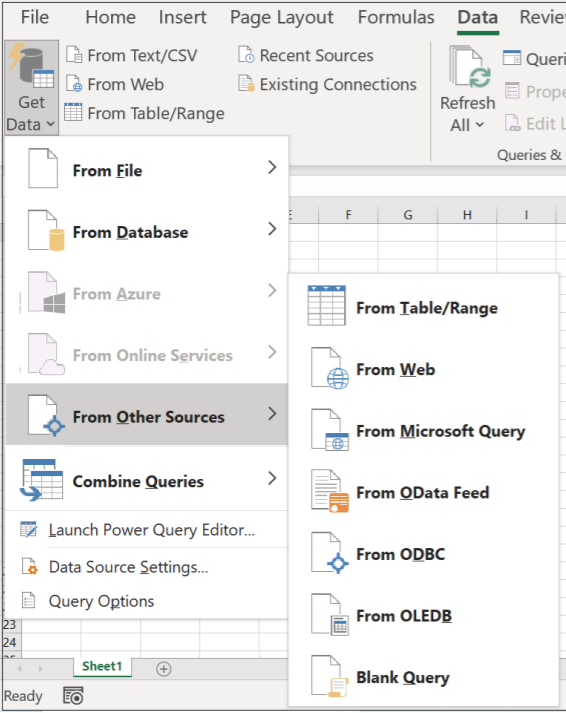
Task: Click From Other Sources page icon
Action: (45, 415)
